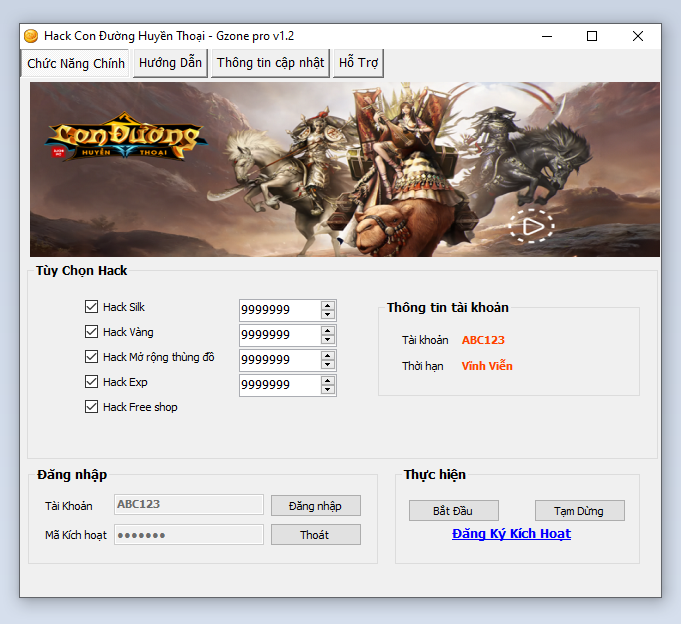This screenshot has height=624, width=683.
Task: Open the Đăng Ký Kích Hoạt link
Action: (511, 534)
